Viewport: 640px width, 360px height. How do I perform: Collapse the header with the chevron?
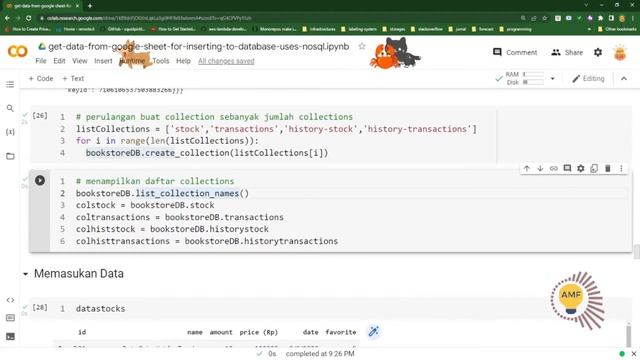624,78
